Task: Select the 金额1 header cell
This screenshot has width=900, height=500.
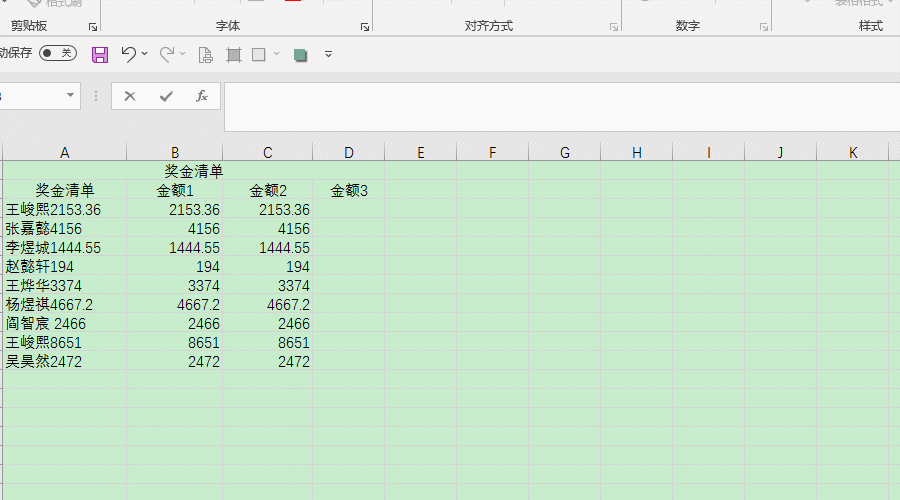Action: 174,190
